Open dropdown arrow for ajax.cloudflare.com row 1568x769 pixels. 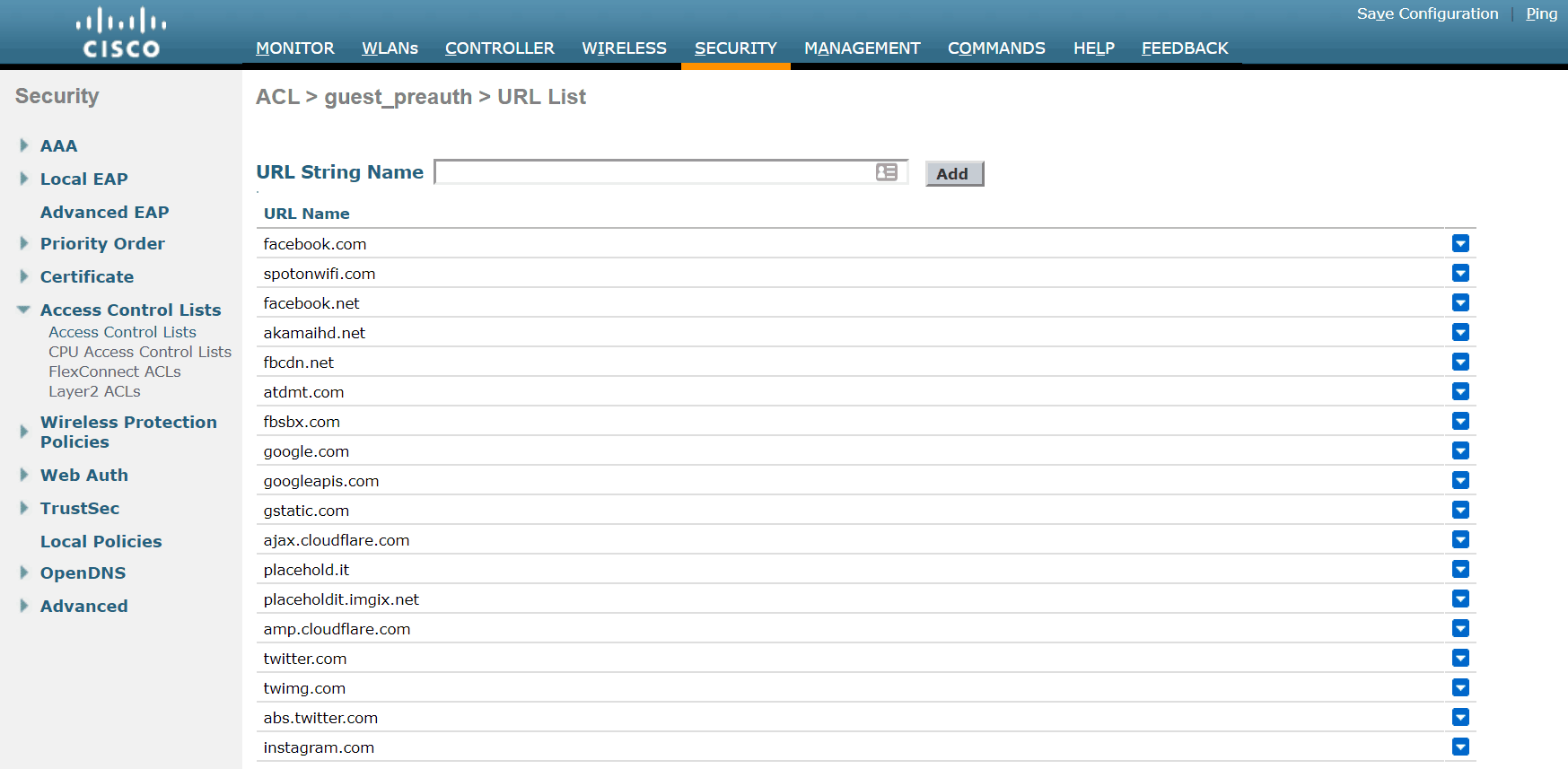(x=1460, y=539)
